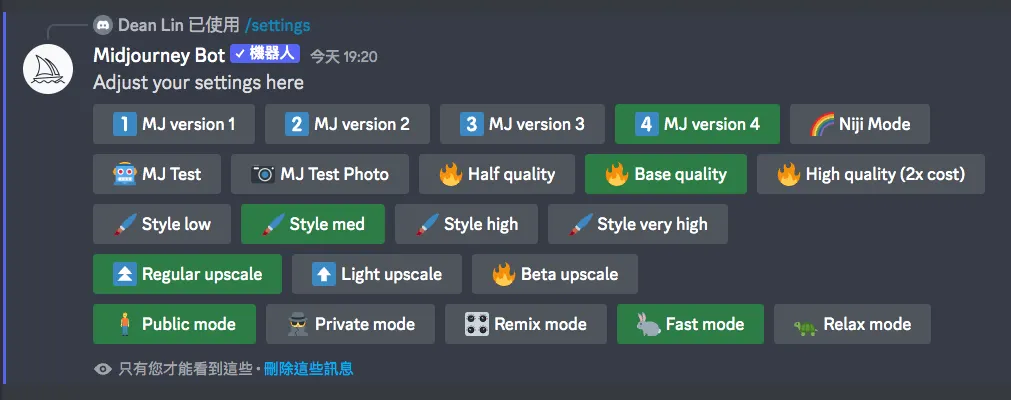Click the Midjourney Bot sailboat avatar
Screen dimensions: 1011x400
[47, 70]
